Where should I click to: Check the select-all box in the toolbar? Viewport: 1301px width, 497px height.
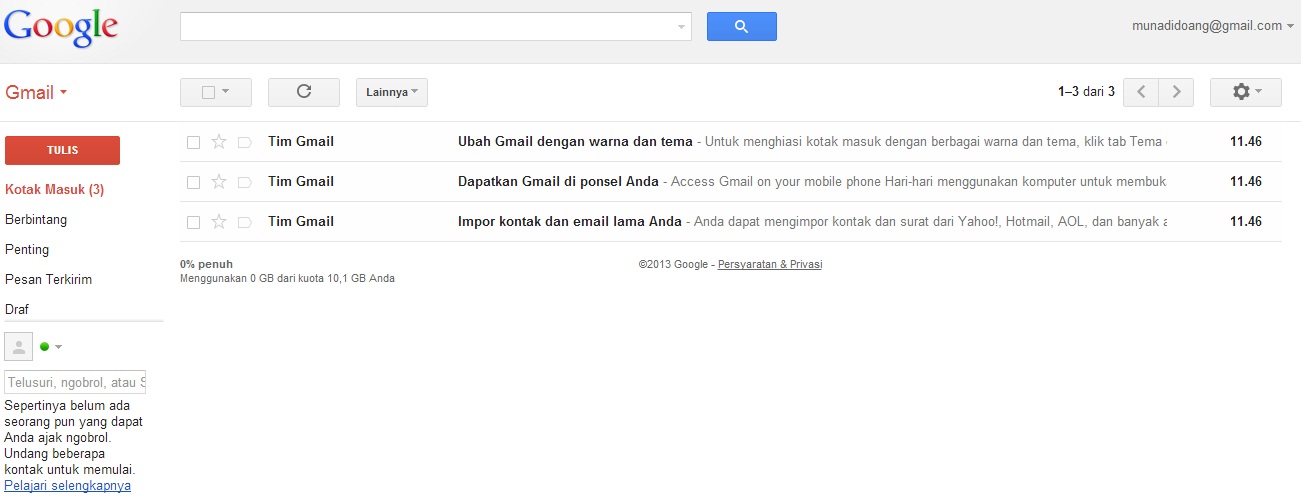click(x=208, y=92)
